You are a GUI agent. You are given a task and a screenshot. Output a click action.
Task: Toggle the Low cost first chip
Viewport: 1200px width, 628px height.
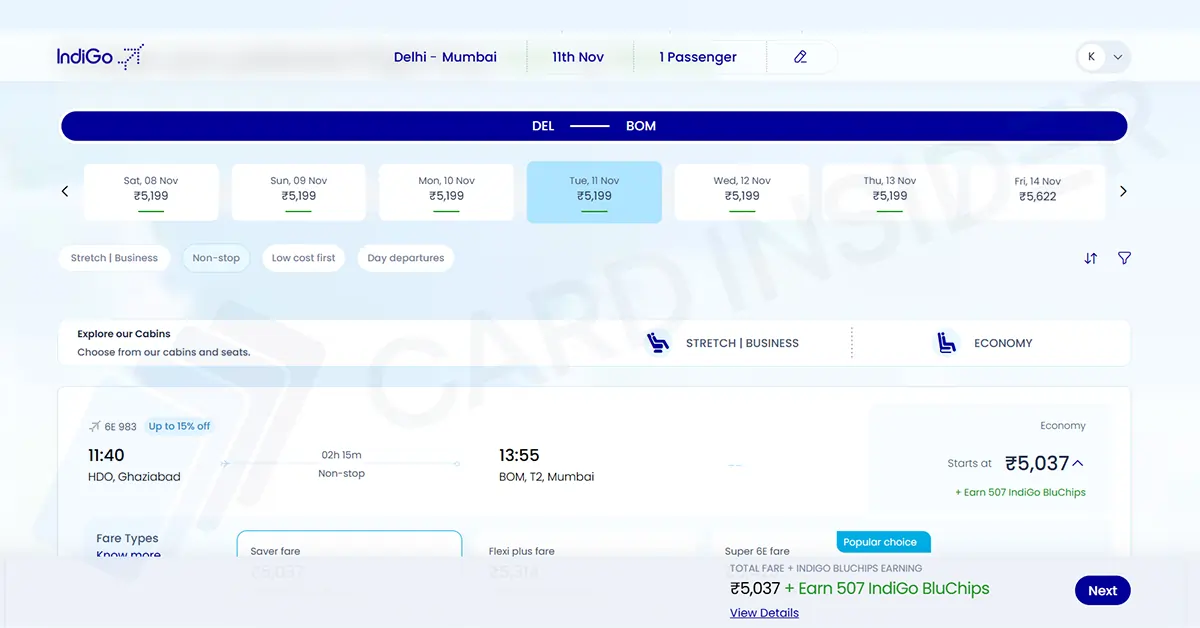pyautogui.click(x=304, y=258)
